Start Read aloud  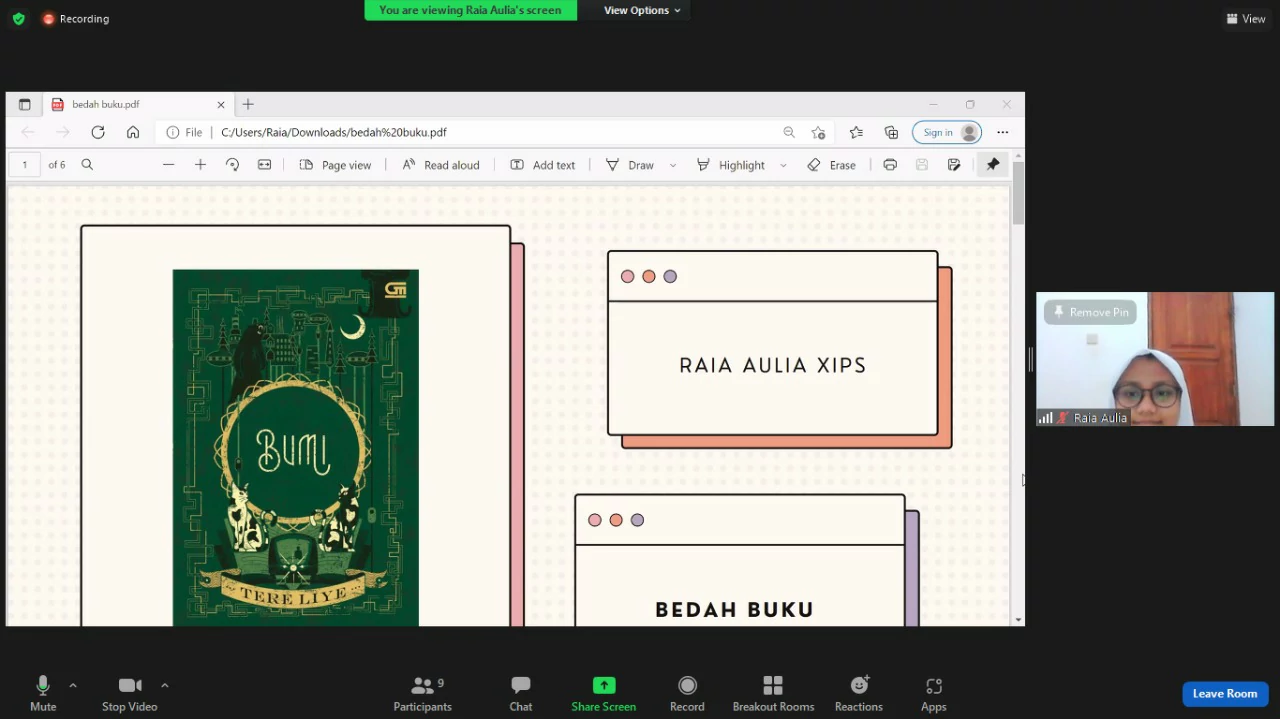pos(441,165)
